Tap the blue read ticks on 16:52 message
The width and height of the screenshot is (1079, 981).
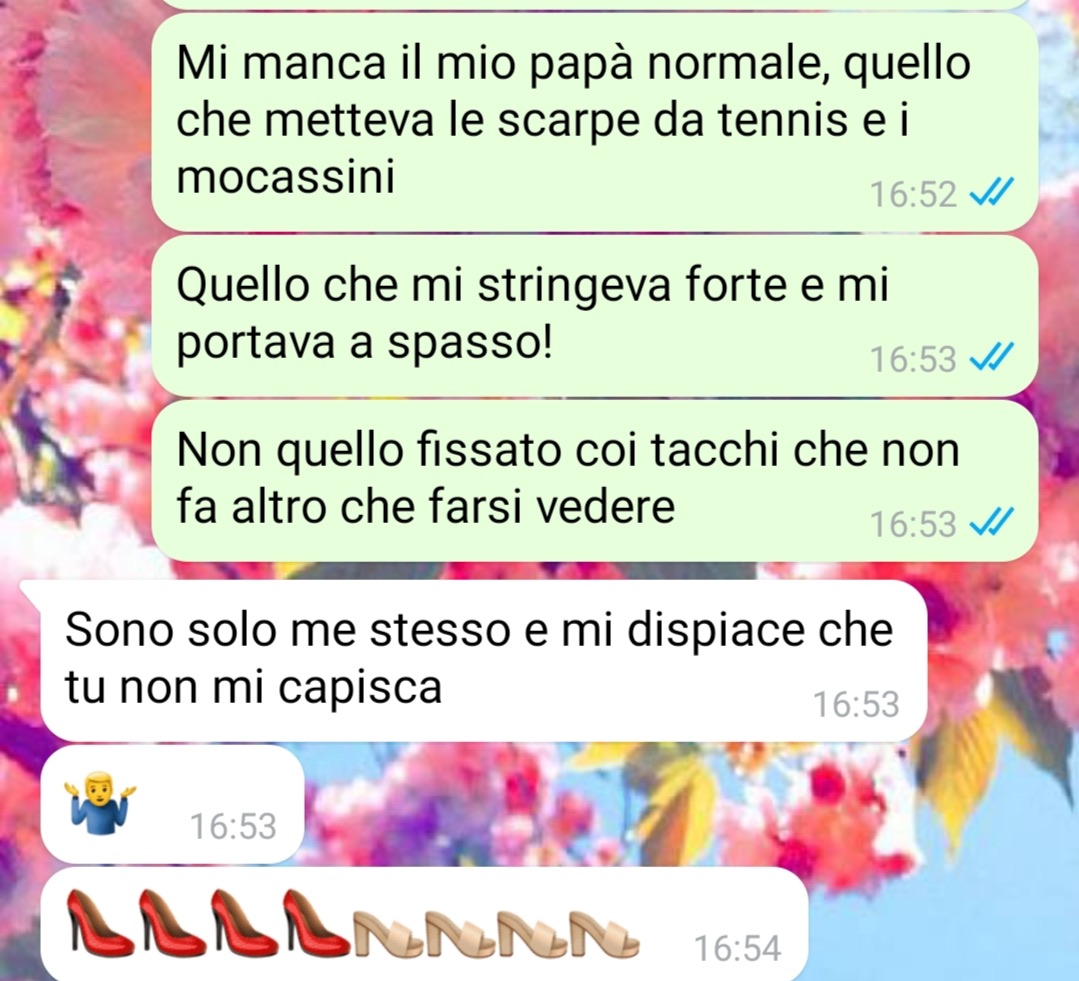pos(992,193)
